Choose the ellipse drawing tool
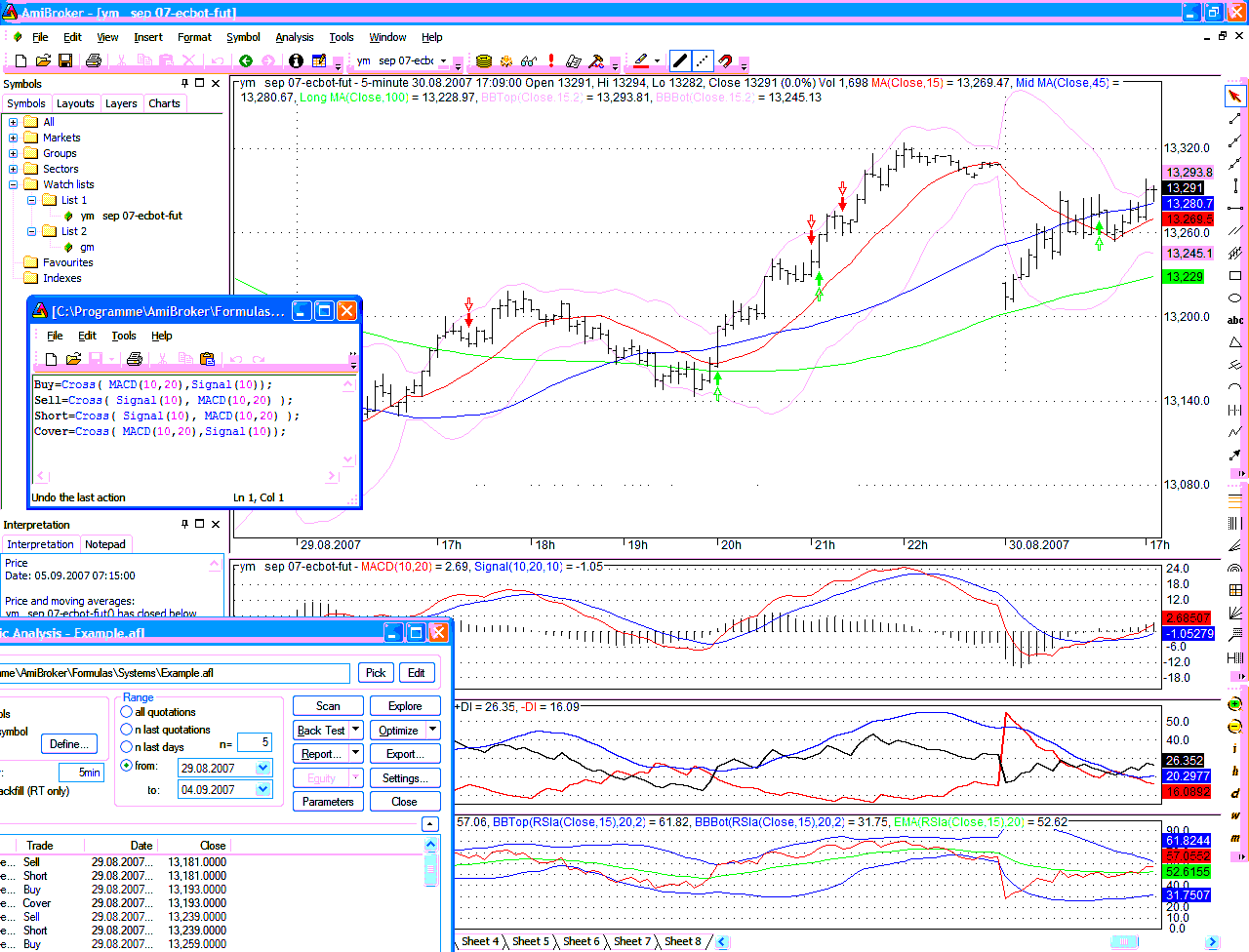The width and height of the screenshot is (1249, 952). tap(1234, 297)
